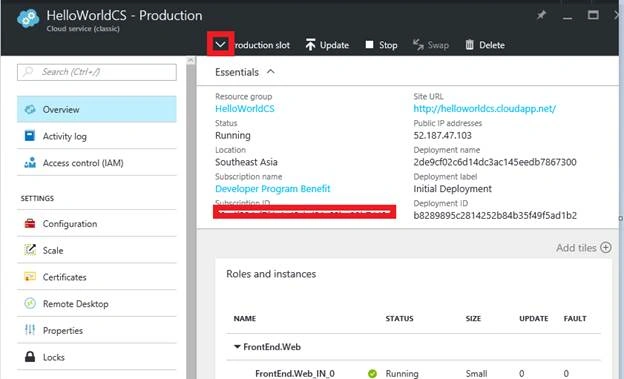
Task: Open the Certificates settings item
Action: point(97,277)
